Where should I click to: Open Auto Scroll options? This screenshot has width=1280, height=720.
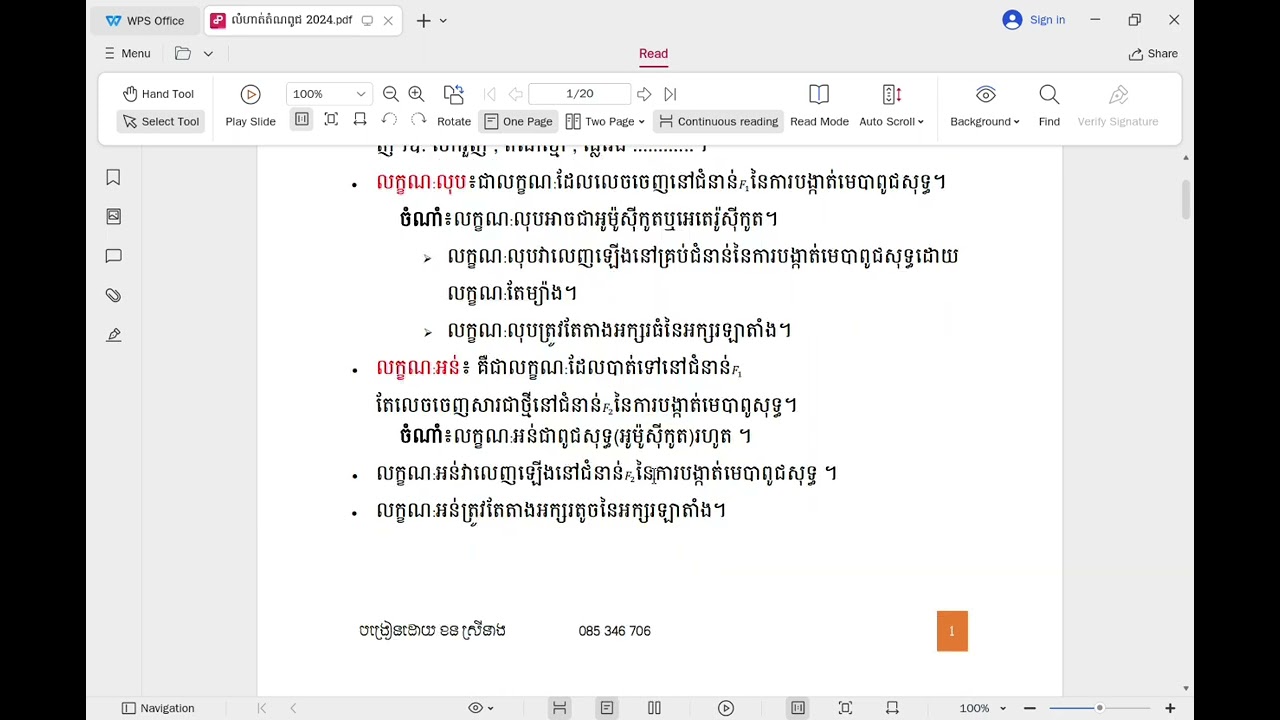click(x=891, y=106)
